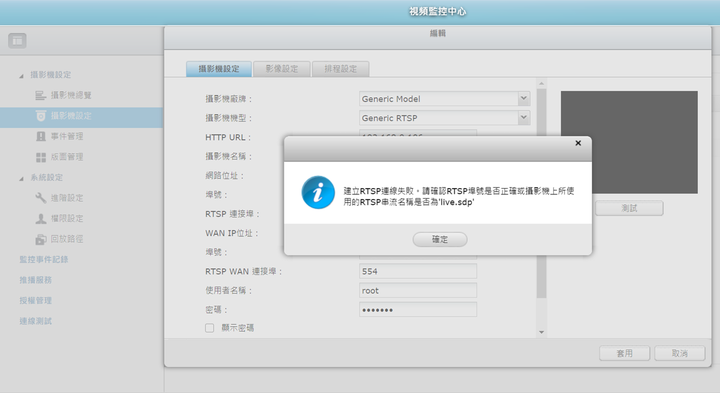Image resolution: width=720 pixels, height=393 pixels.
Task: Open 事件管理 event management icon
Action: [x=41, y=136]
